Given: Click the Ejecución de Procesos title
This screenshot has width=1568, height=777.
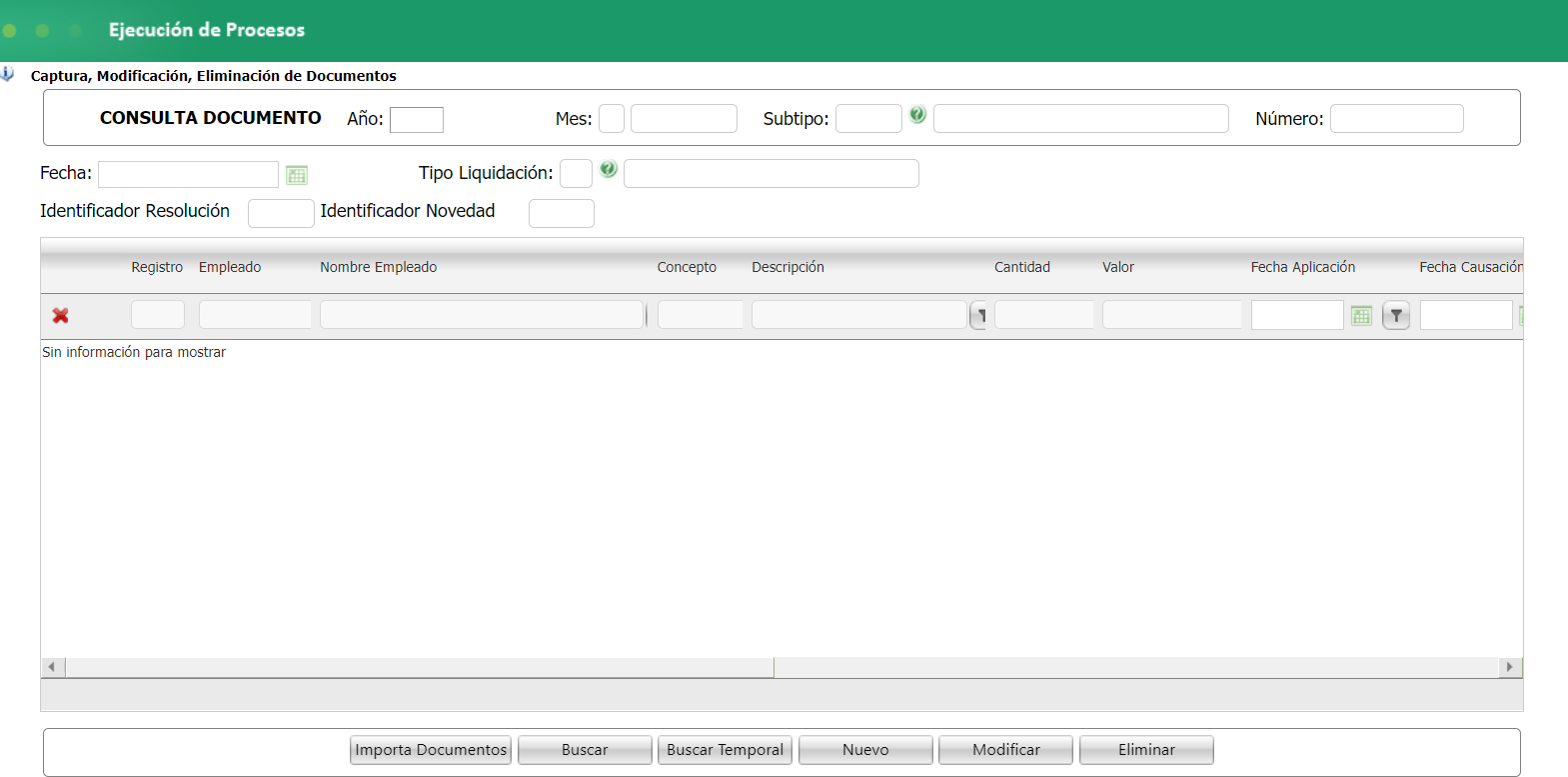Looking at the screenshot, I should (x=207, y=30).
